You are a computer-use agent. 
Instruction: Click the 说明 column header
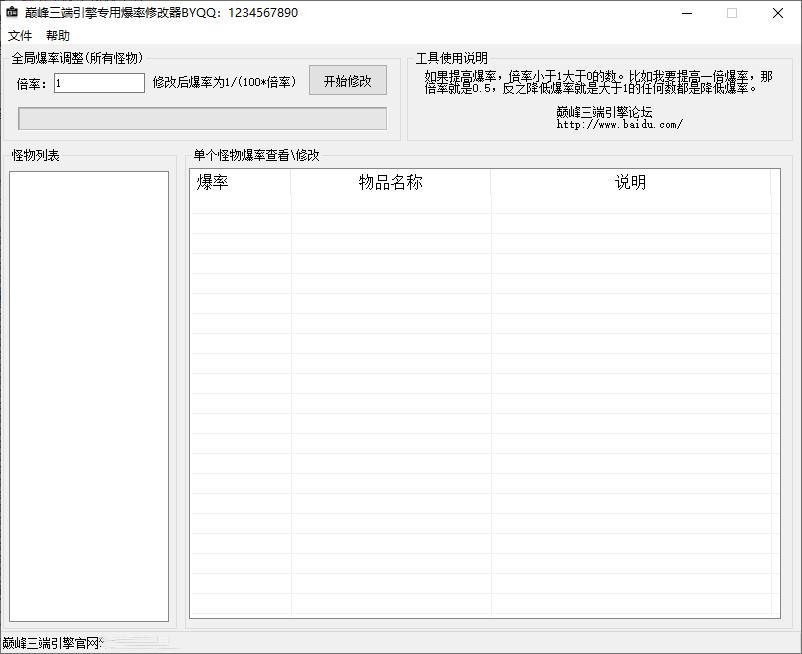pyautogui.click(x=630, y=182)
